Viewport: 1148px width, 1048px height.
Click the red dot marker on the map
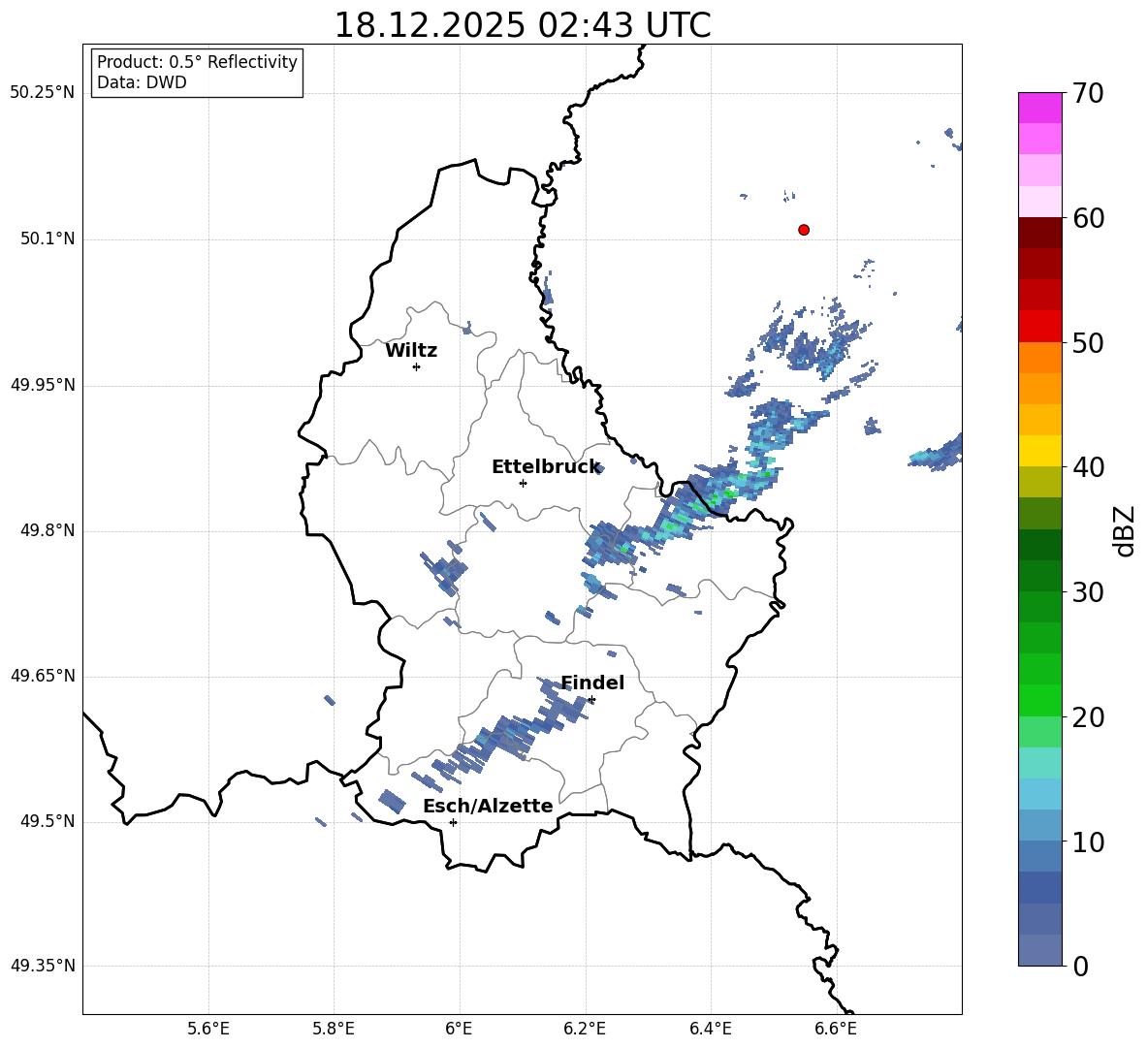[803, 230]
